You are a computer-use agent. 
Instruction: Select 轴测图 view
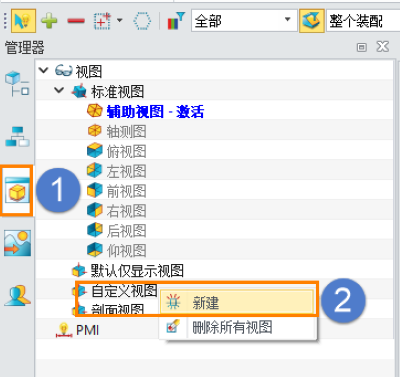[x=126, y=131]
